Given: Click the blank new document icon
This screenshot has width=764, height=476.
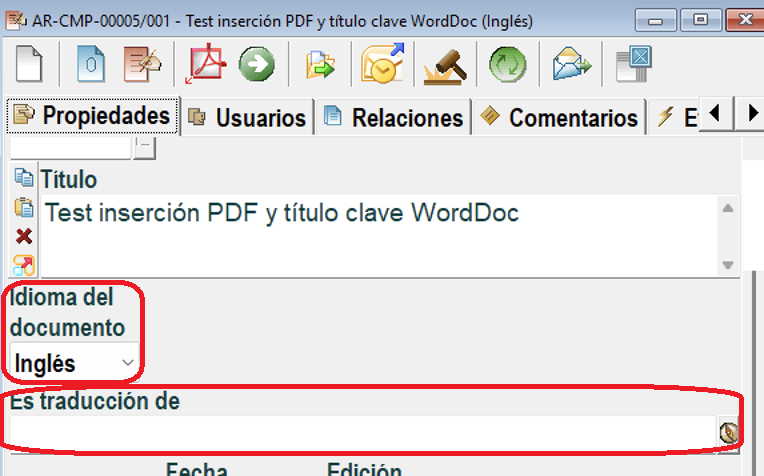Looking at the screenshot, I should pyautogui.click(x=31, y=65).
